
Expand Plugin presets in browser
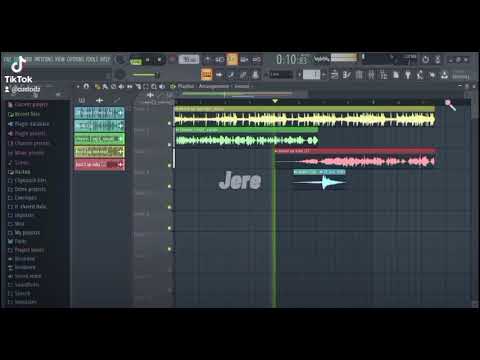click(x=27, y=134)
